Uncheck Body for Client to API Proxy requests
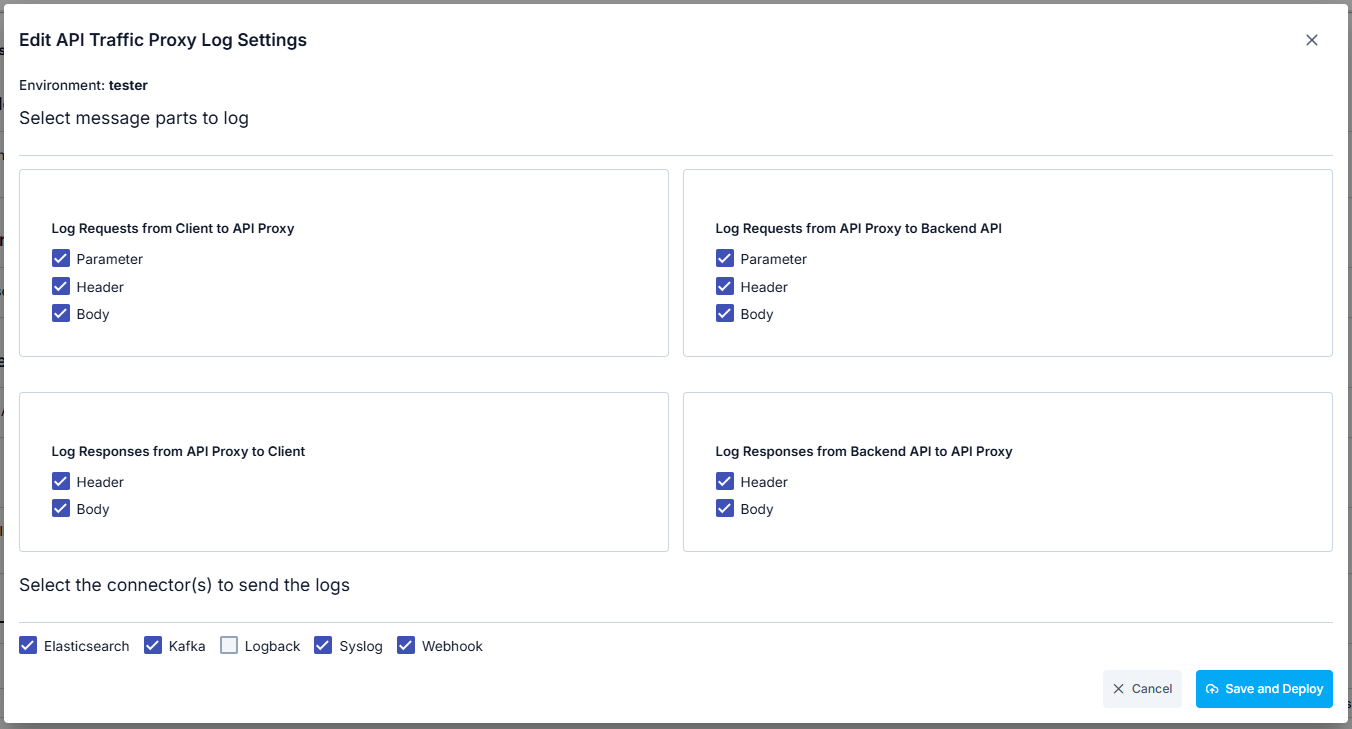1352x729 pixels. (61, 314)
